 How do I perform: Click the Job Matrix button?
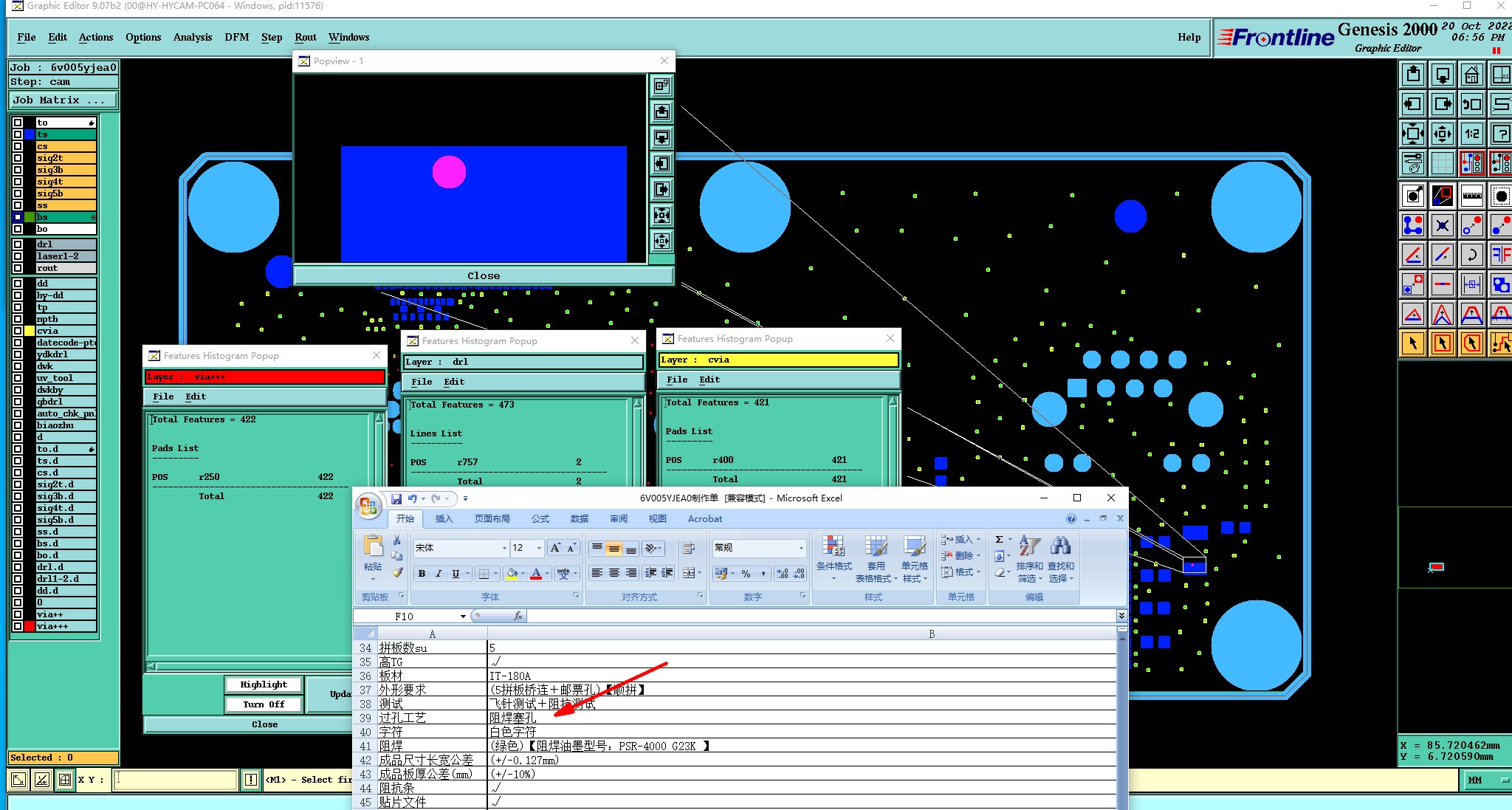63,100
